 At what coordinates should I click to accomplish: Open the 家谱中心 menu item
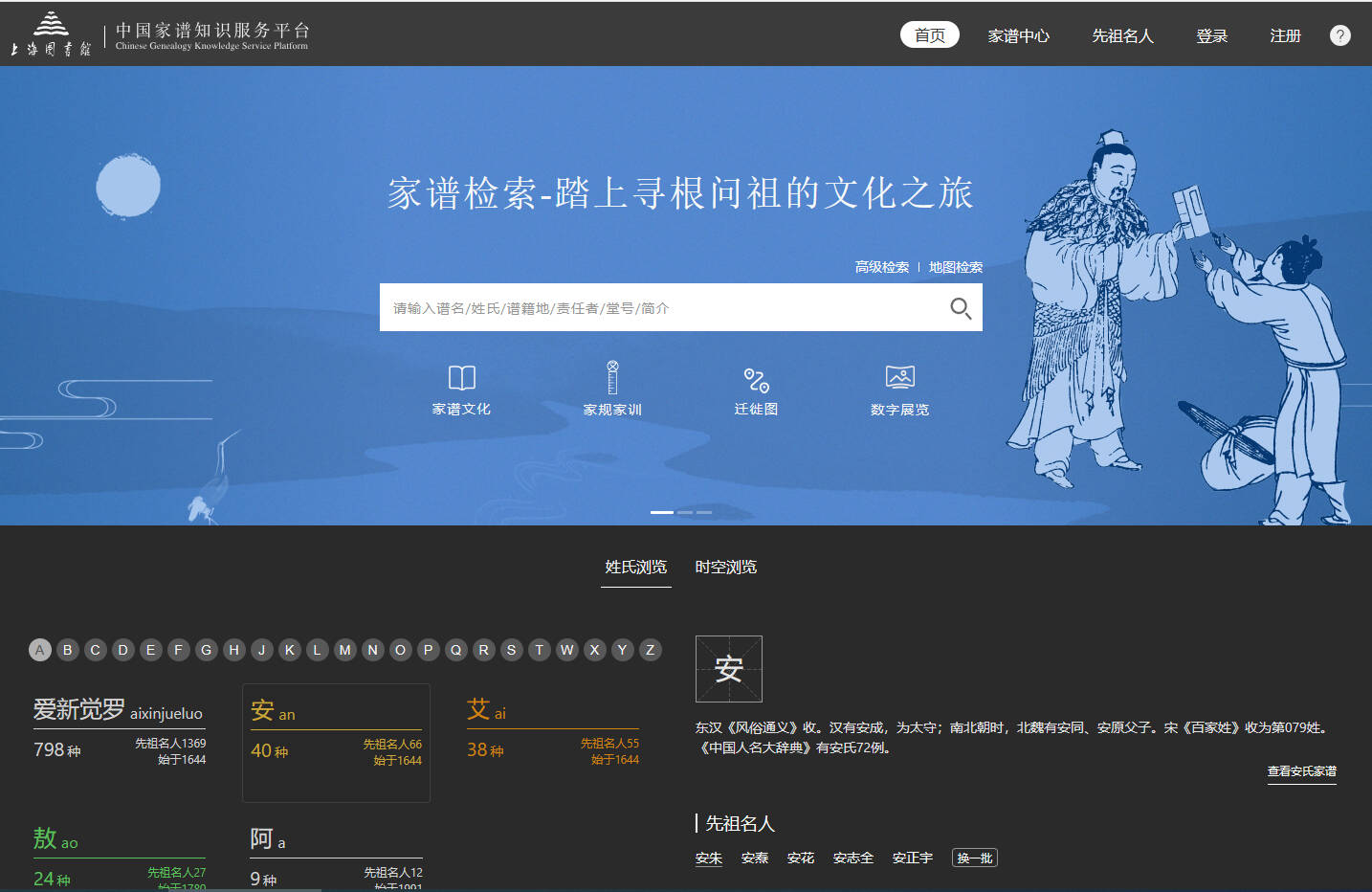click(1018, 35)
